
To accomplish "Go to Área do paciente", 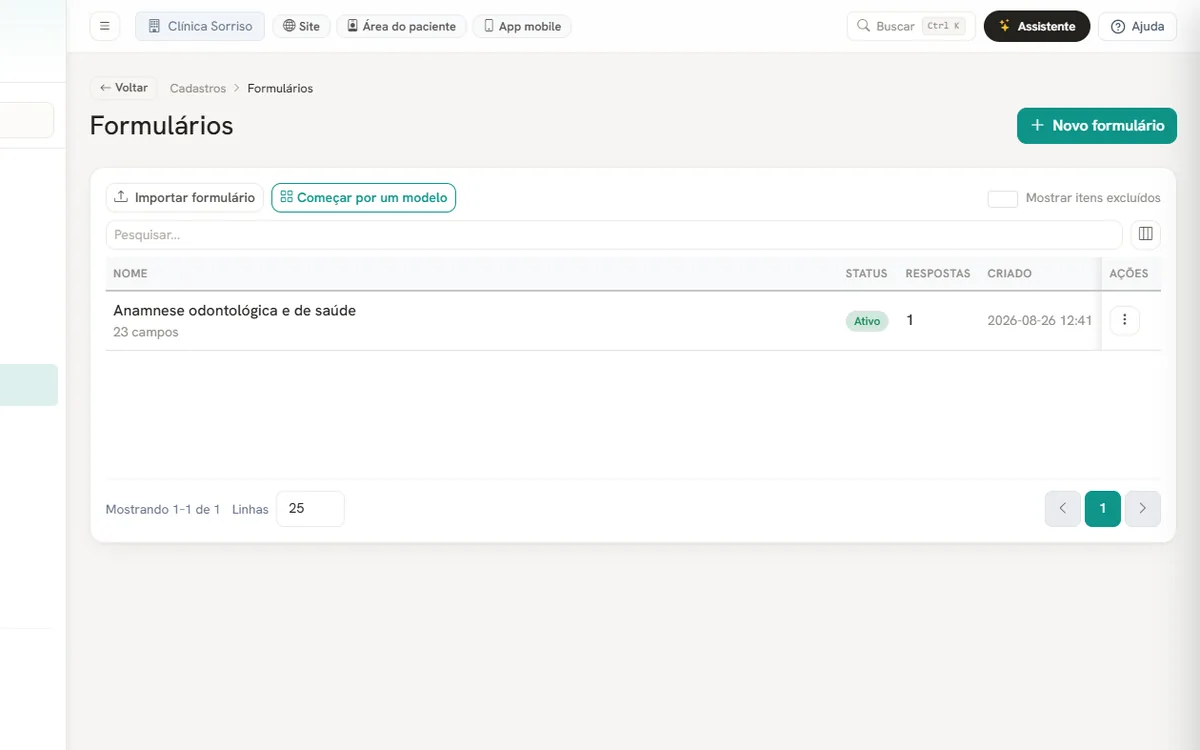I will (x=401, y=26).
